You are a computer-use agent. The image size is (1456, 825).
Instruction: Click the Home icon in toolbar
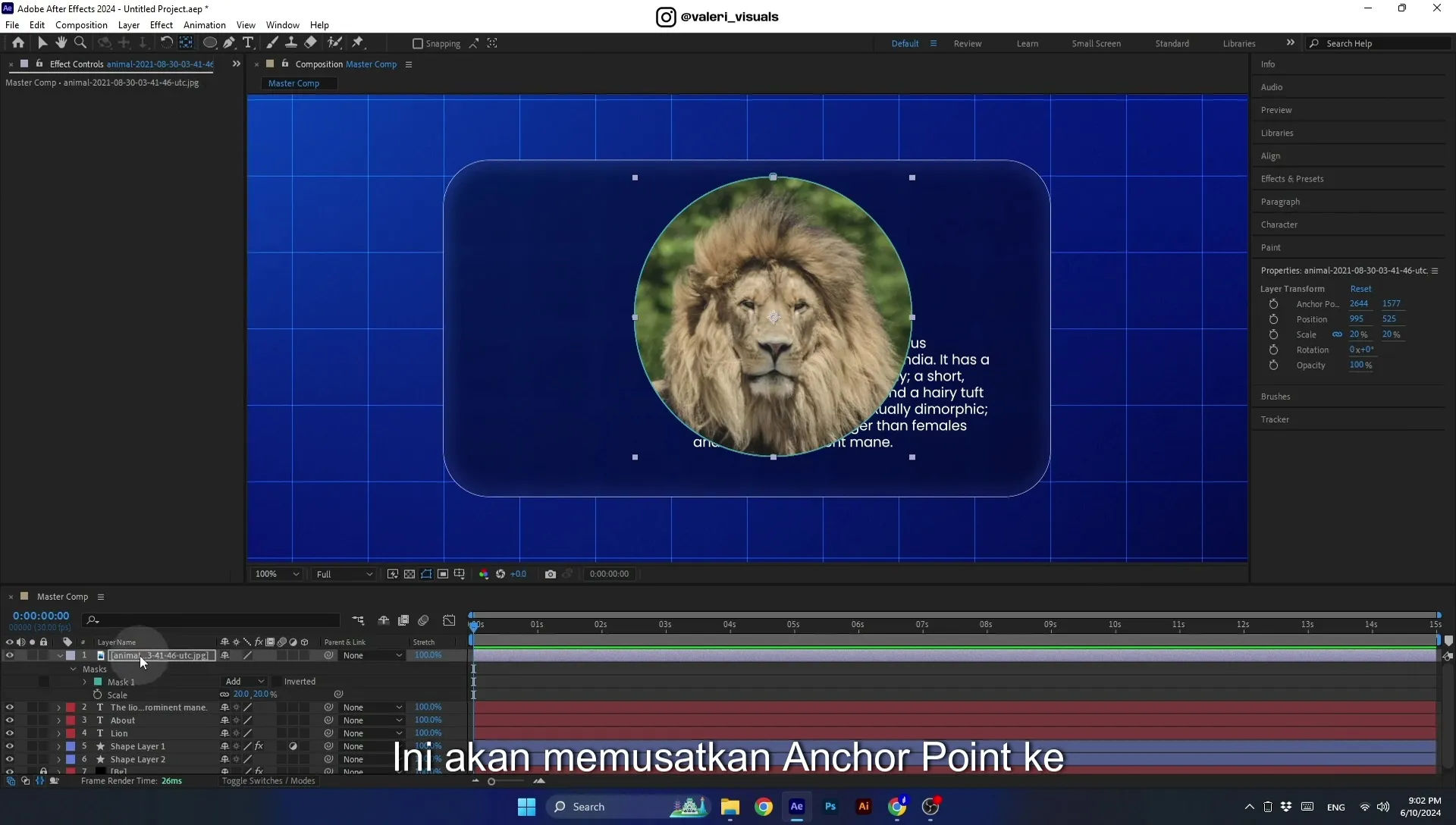tap(18, 43)
